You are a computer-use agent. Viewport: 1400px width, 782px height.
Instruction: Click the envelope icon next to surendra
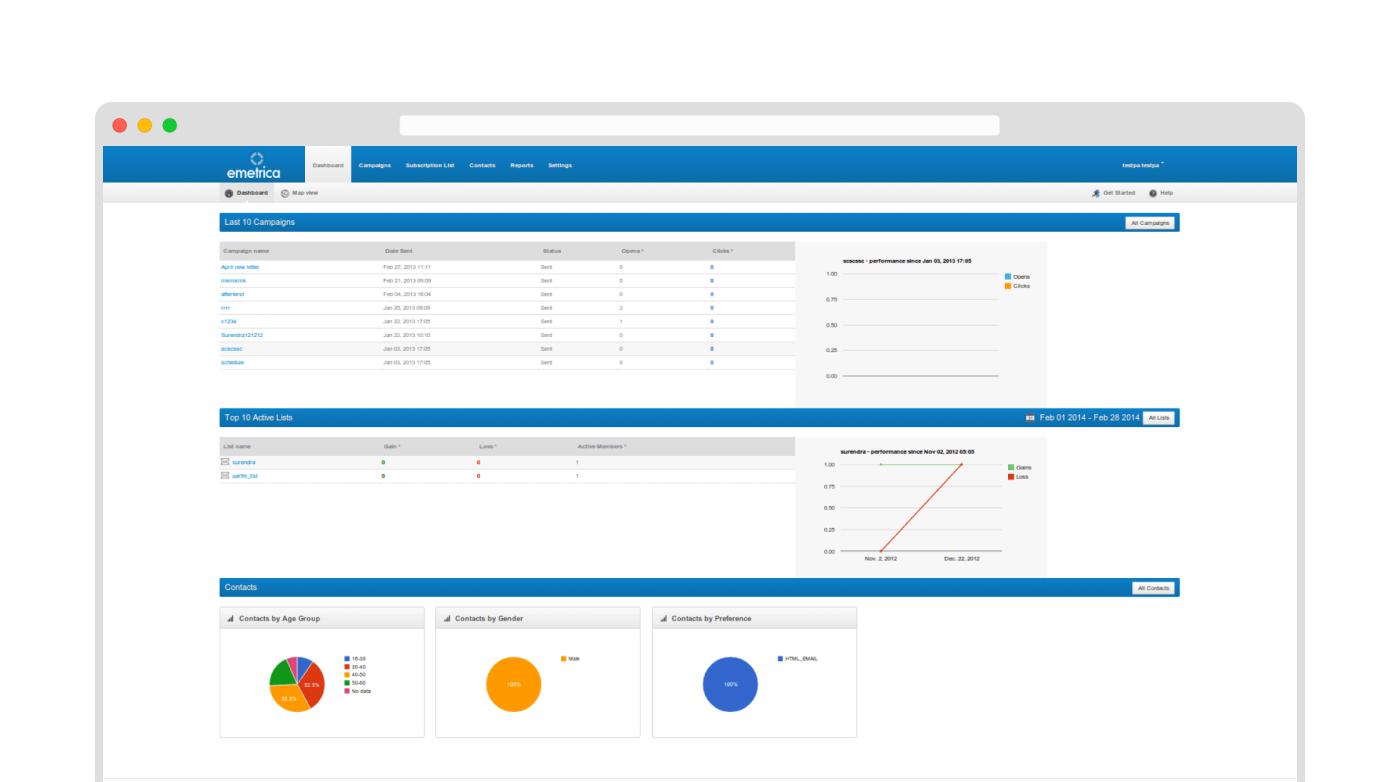click(x=225, y=462)
